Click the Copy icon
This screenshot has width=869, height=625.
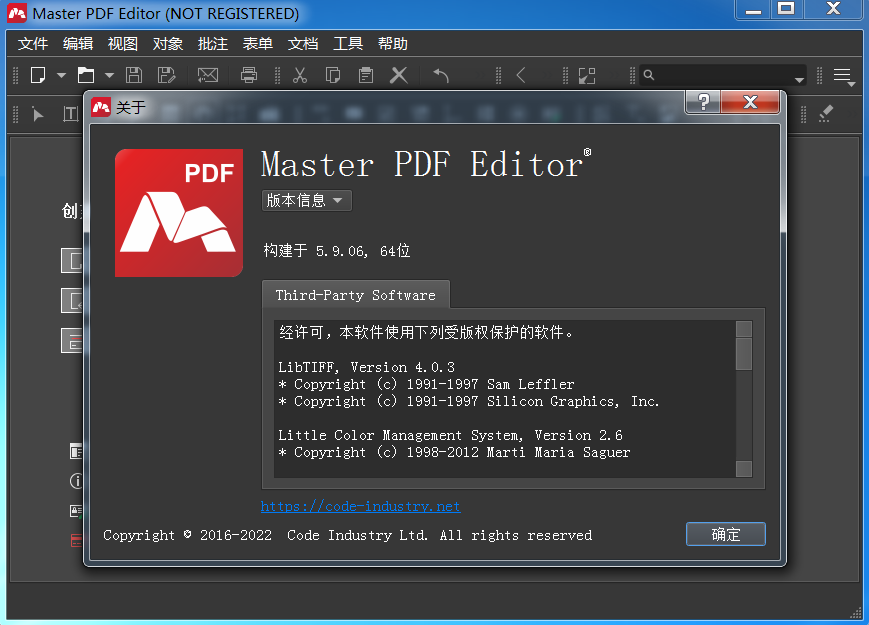pyautogui.click(x=333, y=75)
